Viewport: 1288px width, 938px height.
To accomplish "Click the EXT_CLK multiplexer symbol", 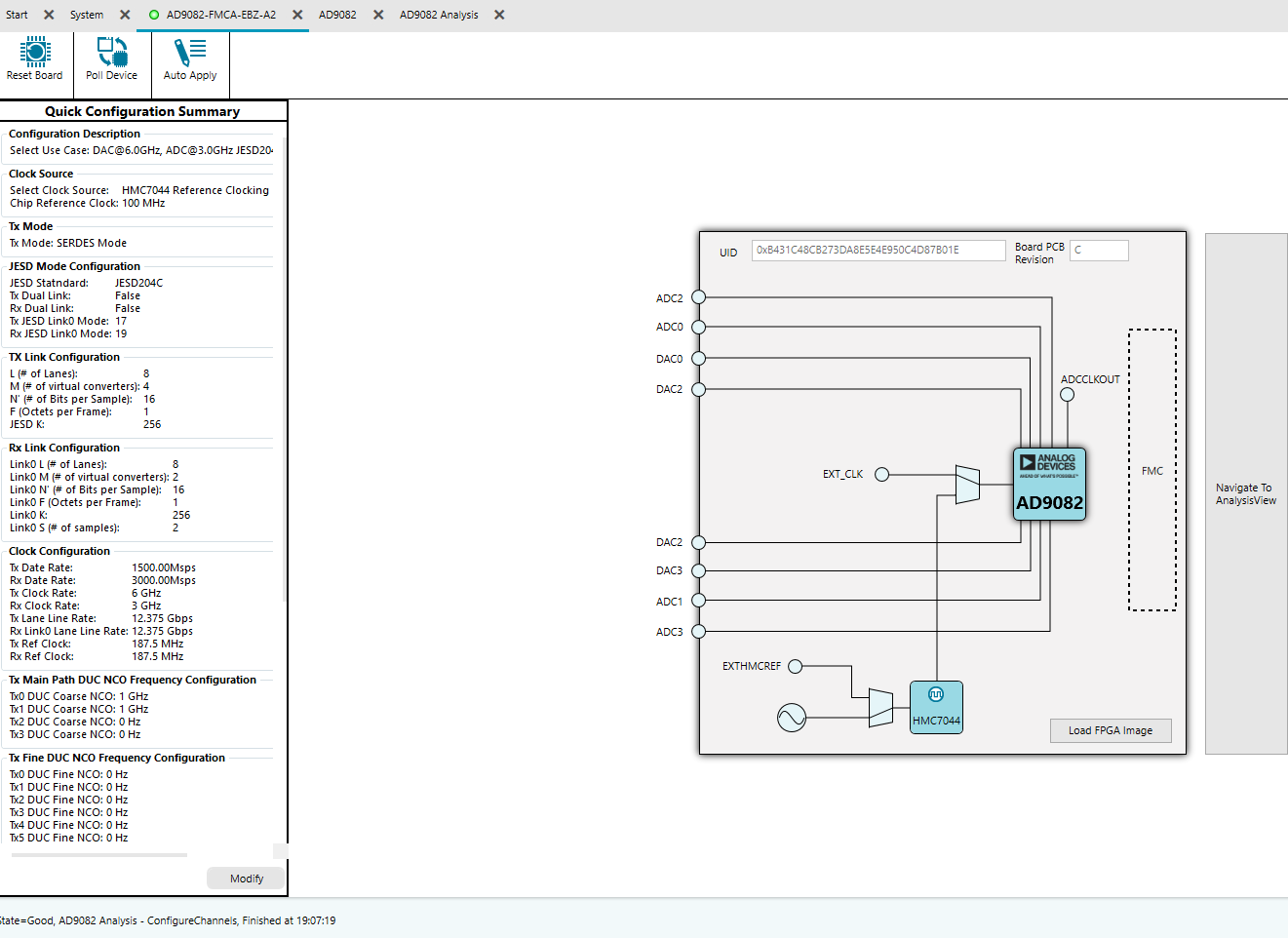I will [x=967, y=485].
